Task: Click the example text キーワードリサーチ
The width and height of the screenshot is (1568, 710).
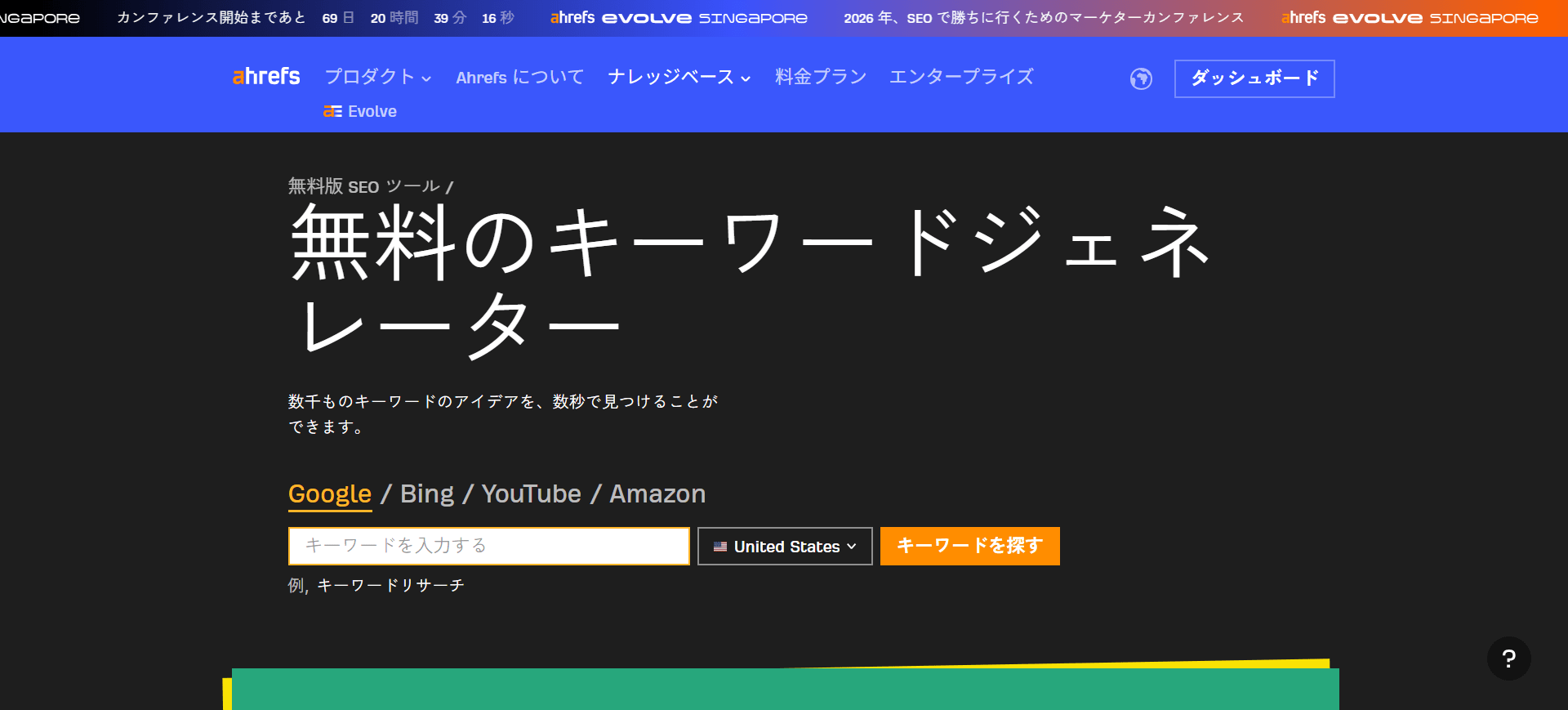Action: point(390,586)
